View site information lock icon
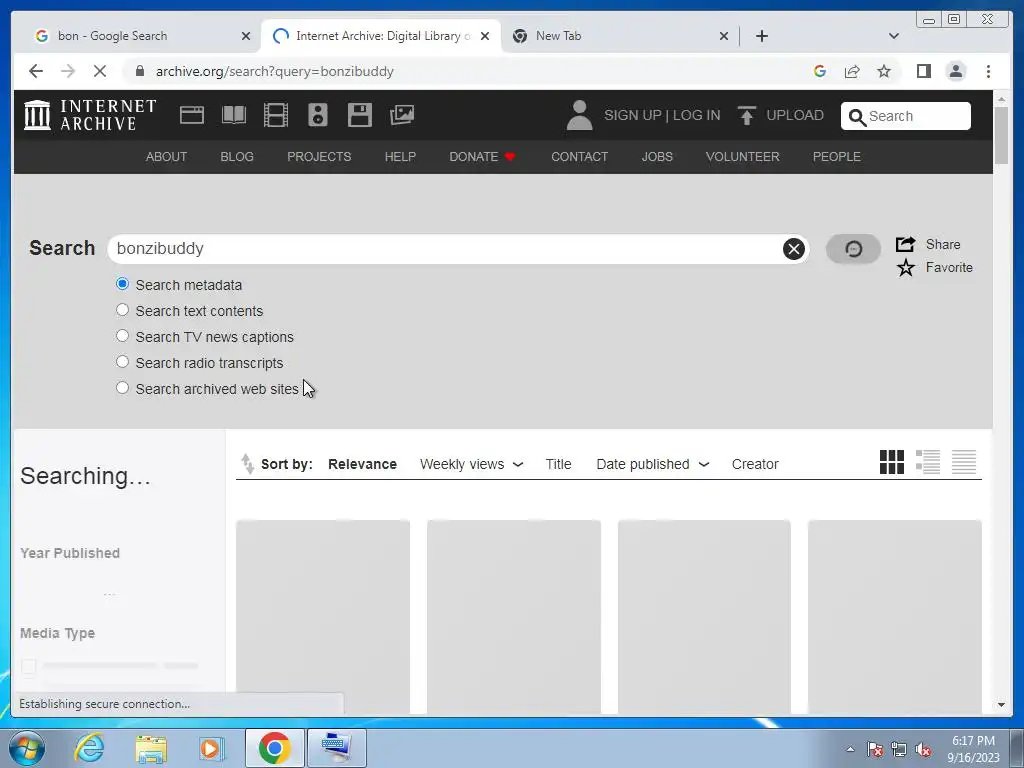The image size is (1024, 768). click(x=139, y=71)
